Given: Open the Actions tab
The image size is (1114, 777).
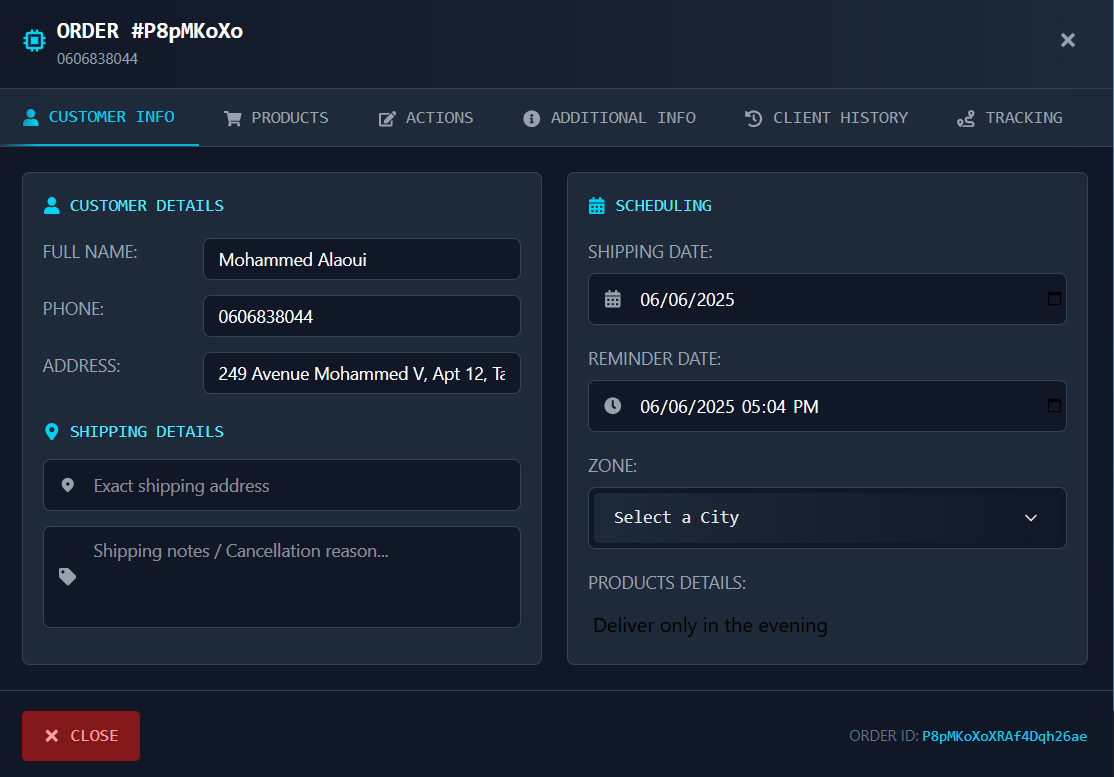Looking at the screenshot, I should click(426, 118).
